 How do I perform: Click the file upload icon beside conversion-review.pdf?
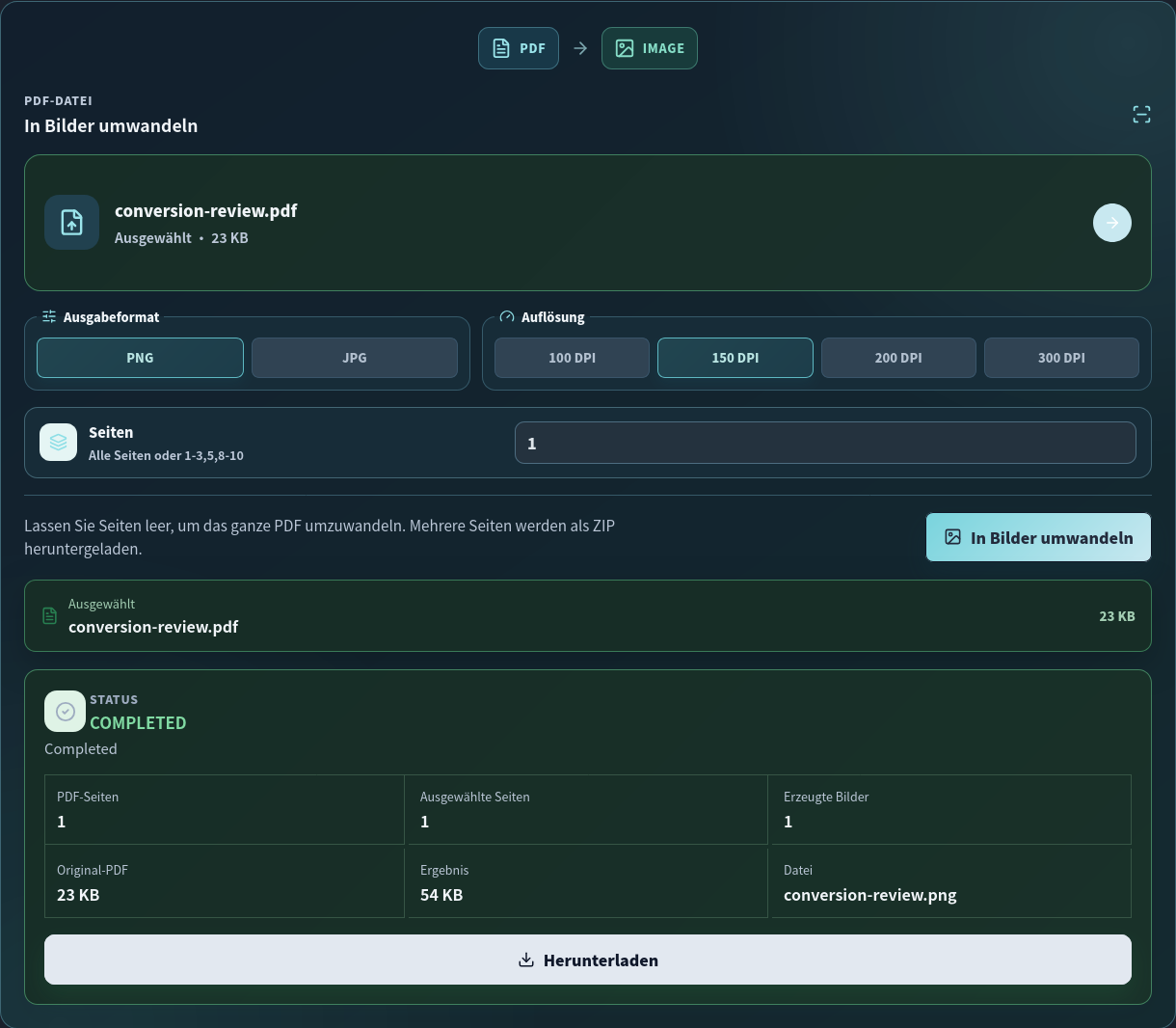click(72, 223)
